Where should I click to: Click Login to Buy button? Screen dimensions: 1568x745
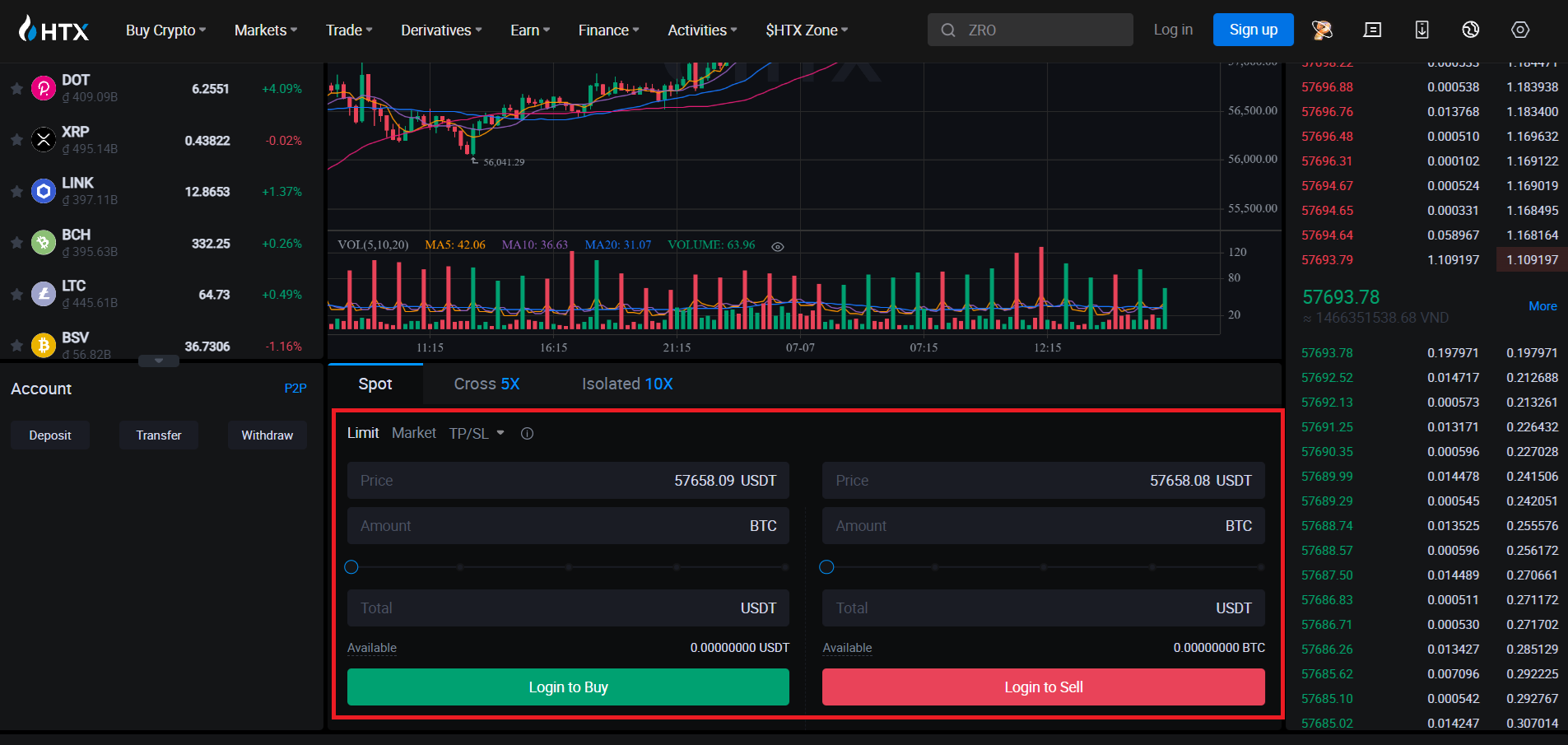pos(568,687)
